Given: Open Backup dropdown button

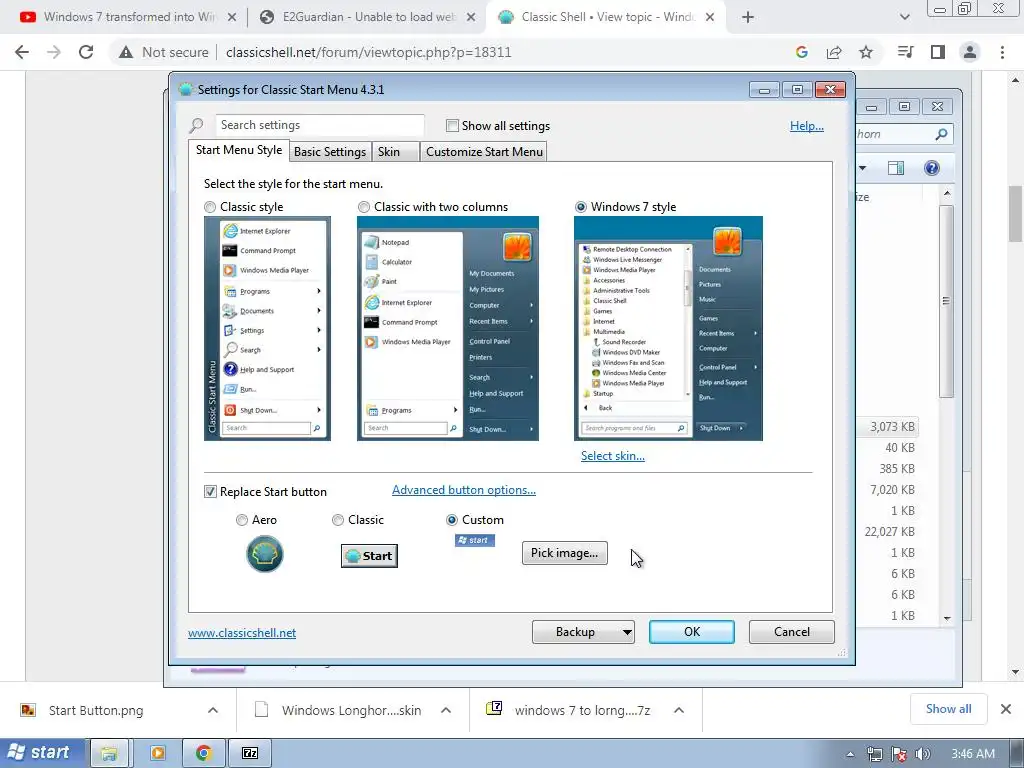Looking at the screenshot, I should 583,632.
